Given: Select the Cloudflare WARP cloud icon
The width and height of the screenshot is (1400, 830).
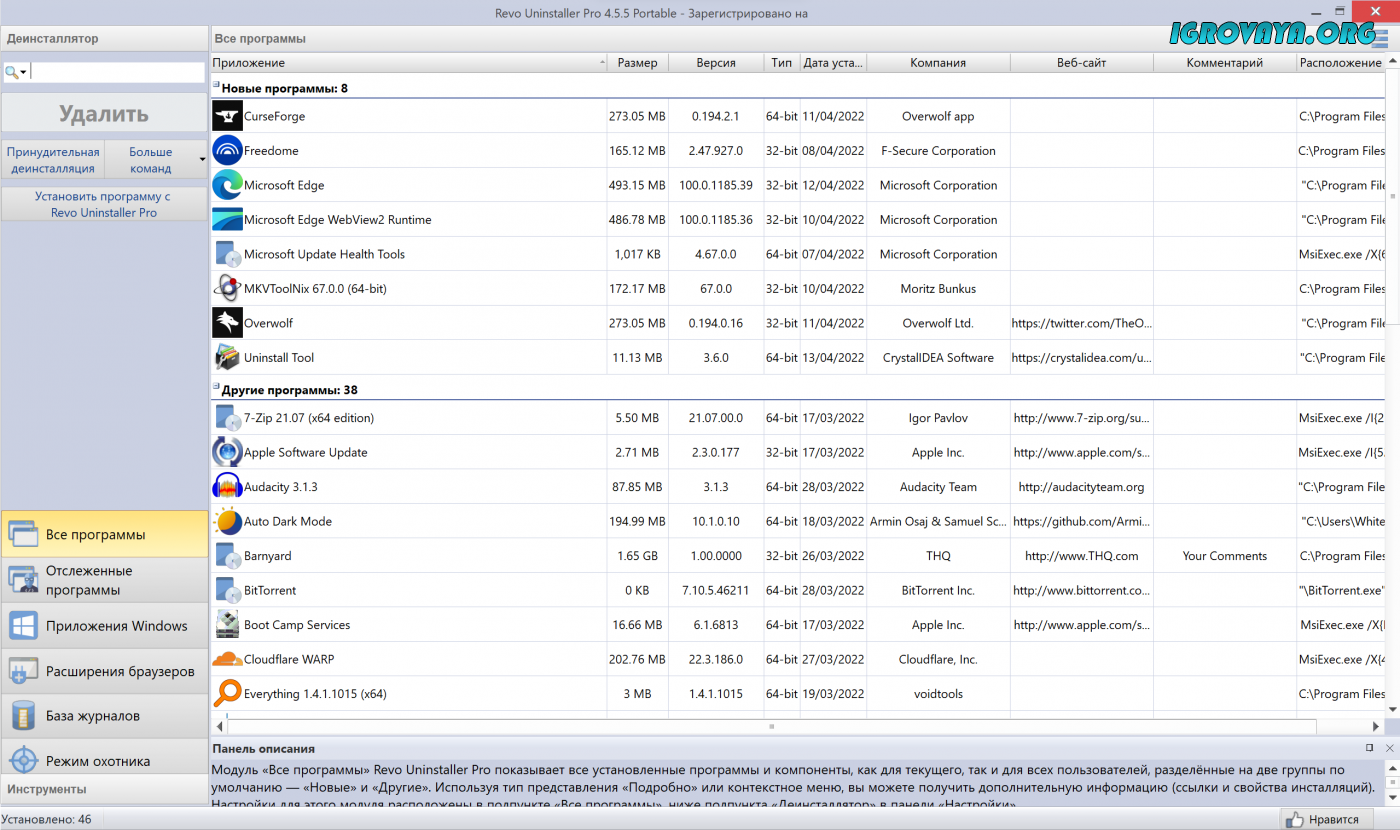Looking at the screenshot, I should (227, 660).
